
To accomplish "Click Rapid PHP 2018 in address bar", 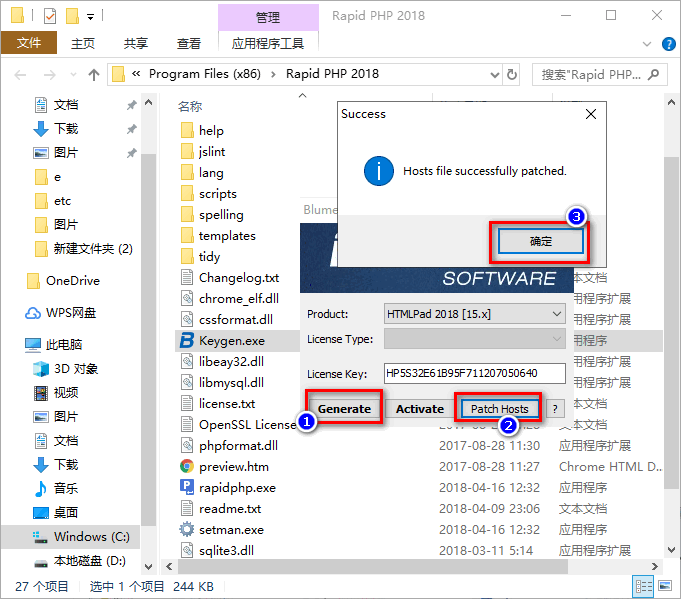I will tap(332, 74).
